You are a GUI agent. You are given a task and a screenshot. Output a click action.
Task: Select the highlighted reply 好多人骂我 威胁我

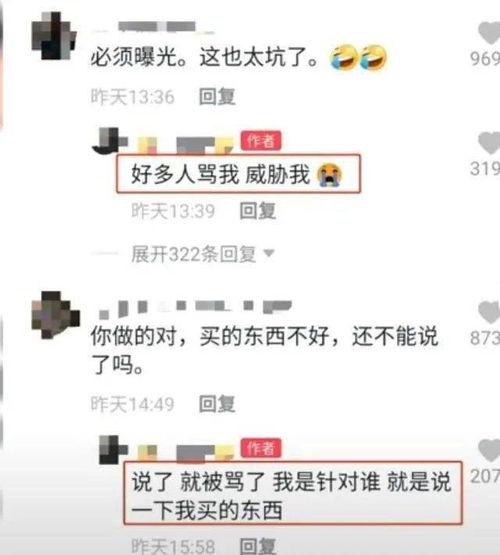point(221,174)
